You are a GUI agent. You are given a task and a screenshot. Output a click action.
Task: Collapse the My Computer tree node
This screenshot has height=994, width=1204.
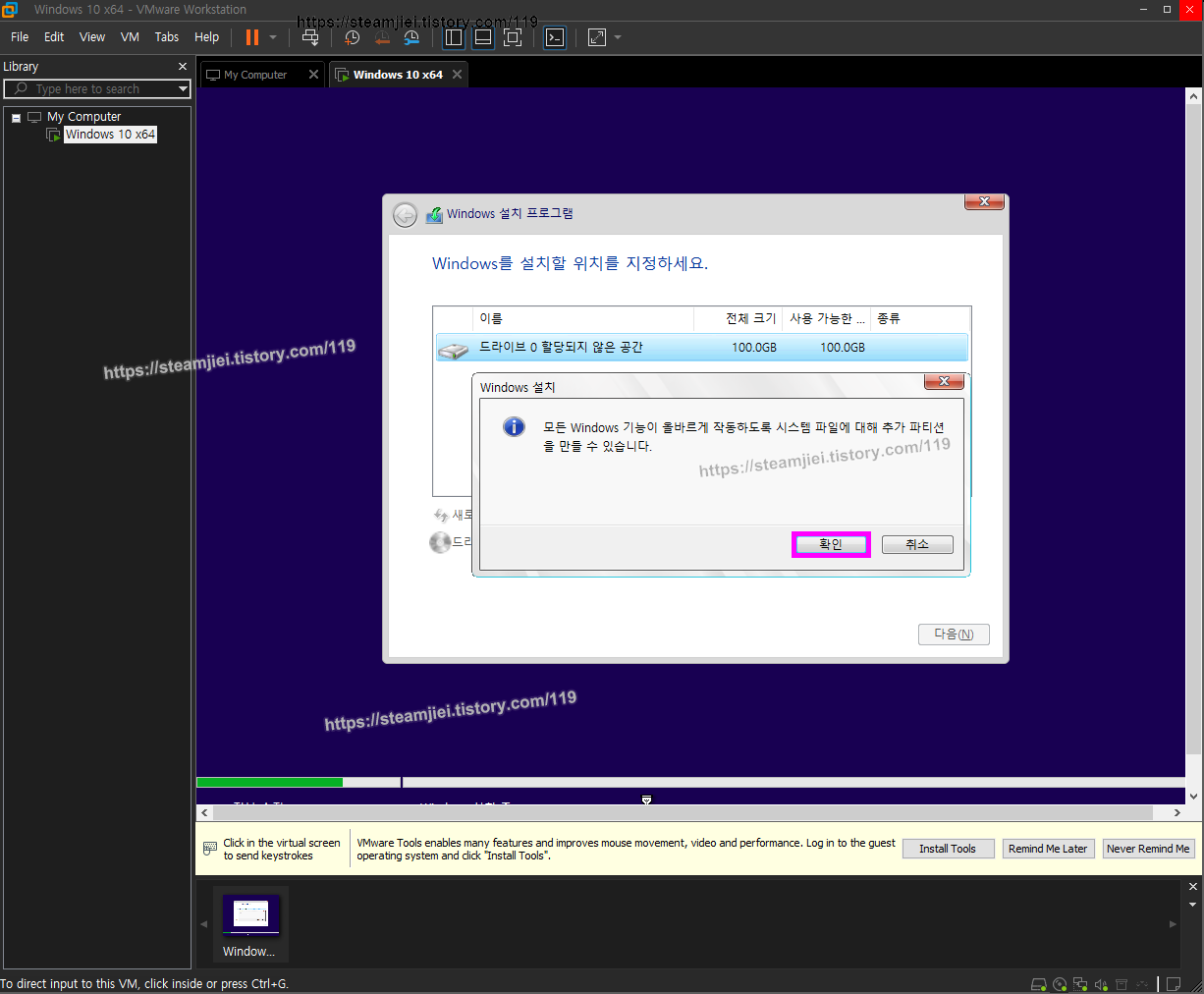click(16, 118)
